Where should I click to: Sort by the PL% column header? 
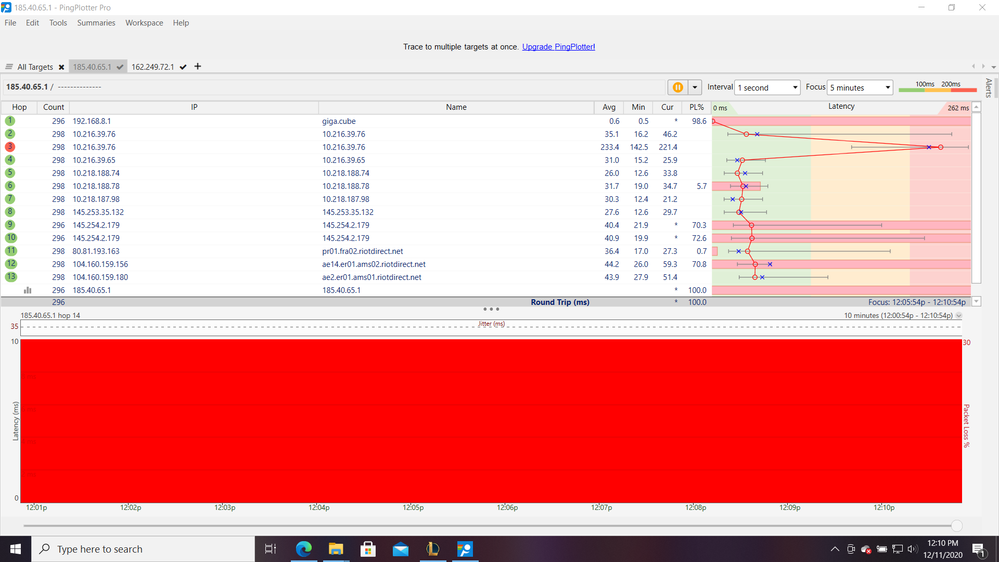click(696, 107)
